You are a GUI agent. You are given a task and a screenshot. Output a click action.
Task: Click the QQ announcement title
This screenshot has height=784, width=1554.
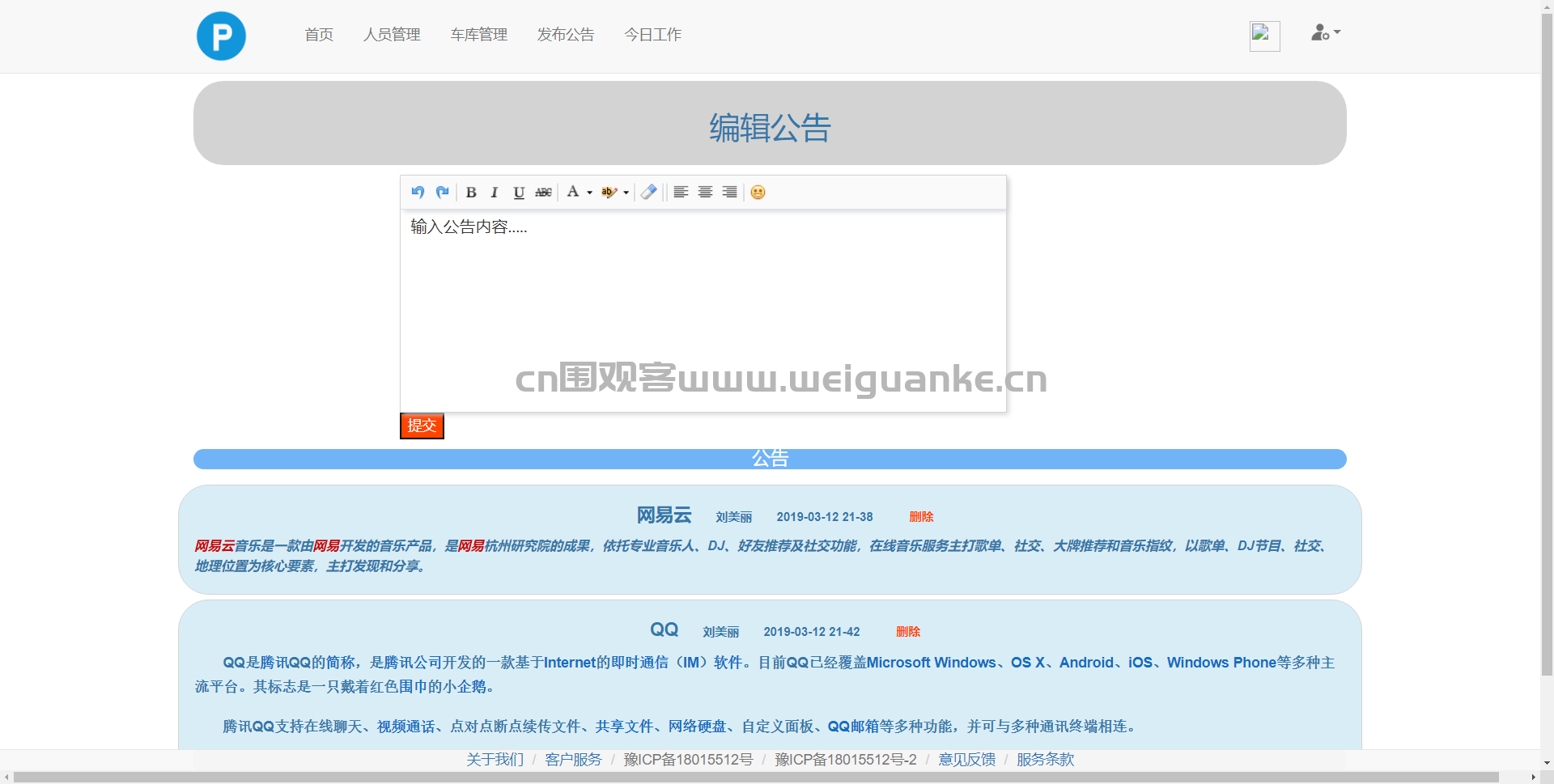coord(664,629)
